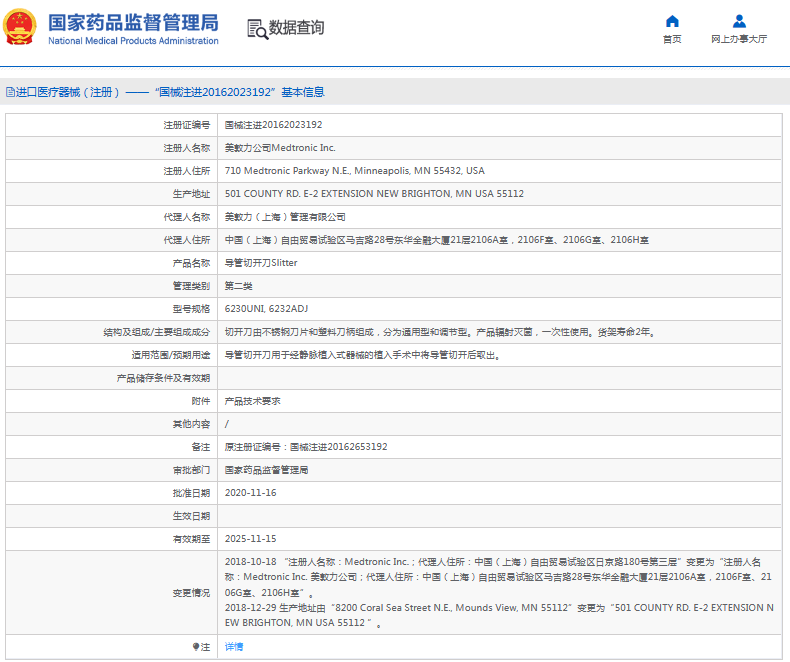Viewport: 790px width, 662px height.
Task: Select the 导管切开刀用于经静脉 intended use text
Action: pyautogui.click(x=363, y=355)
